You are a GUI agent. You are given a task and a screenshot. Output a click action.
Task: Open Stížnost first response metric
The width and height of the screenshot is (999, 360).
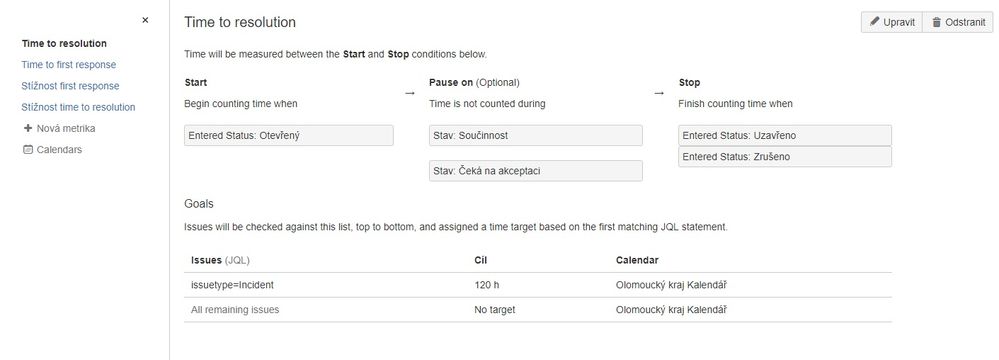click(x=71, y=86)
